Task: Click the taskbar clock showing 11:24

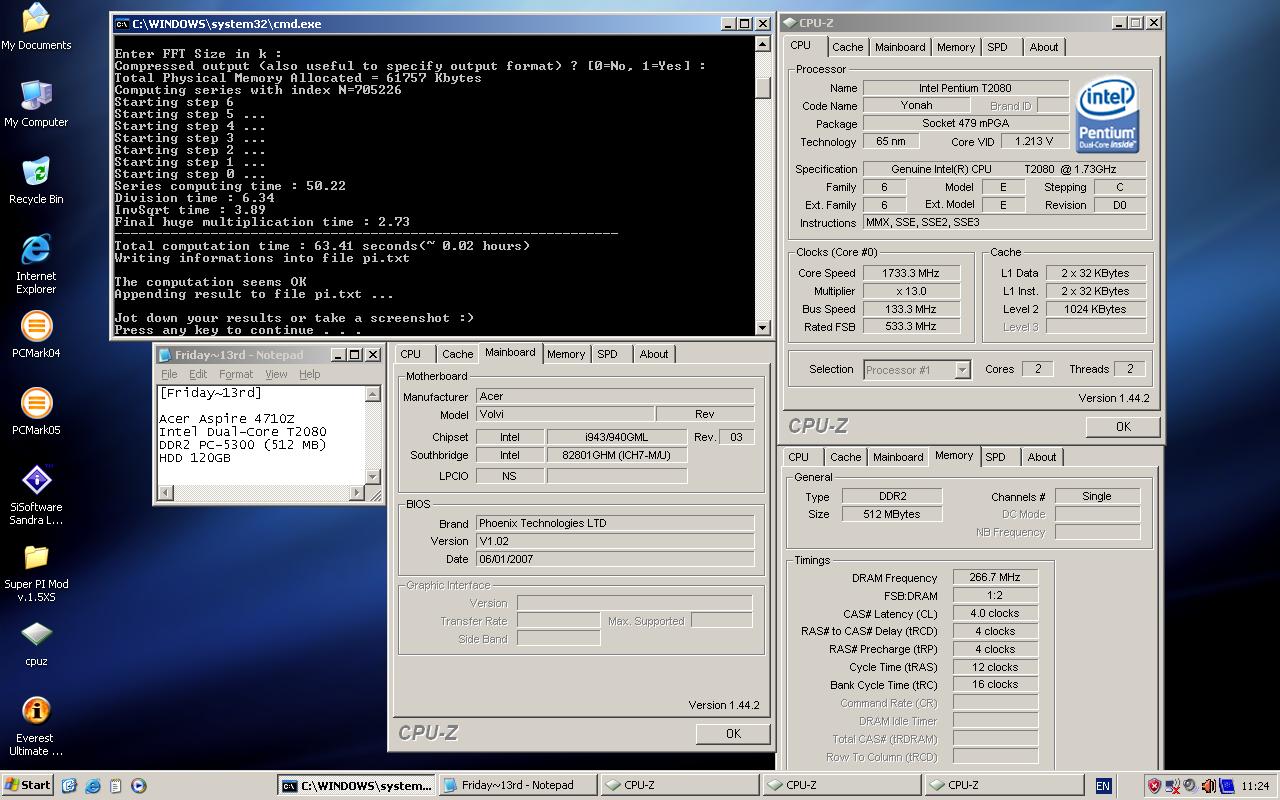Action: (1254, 786)
